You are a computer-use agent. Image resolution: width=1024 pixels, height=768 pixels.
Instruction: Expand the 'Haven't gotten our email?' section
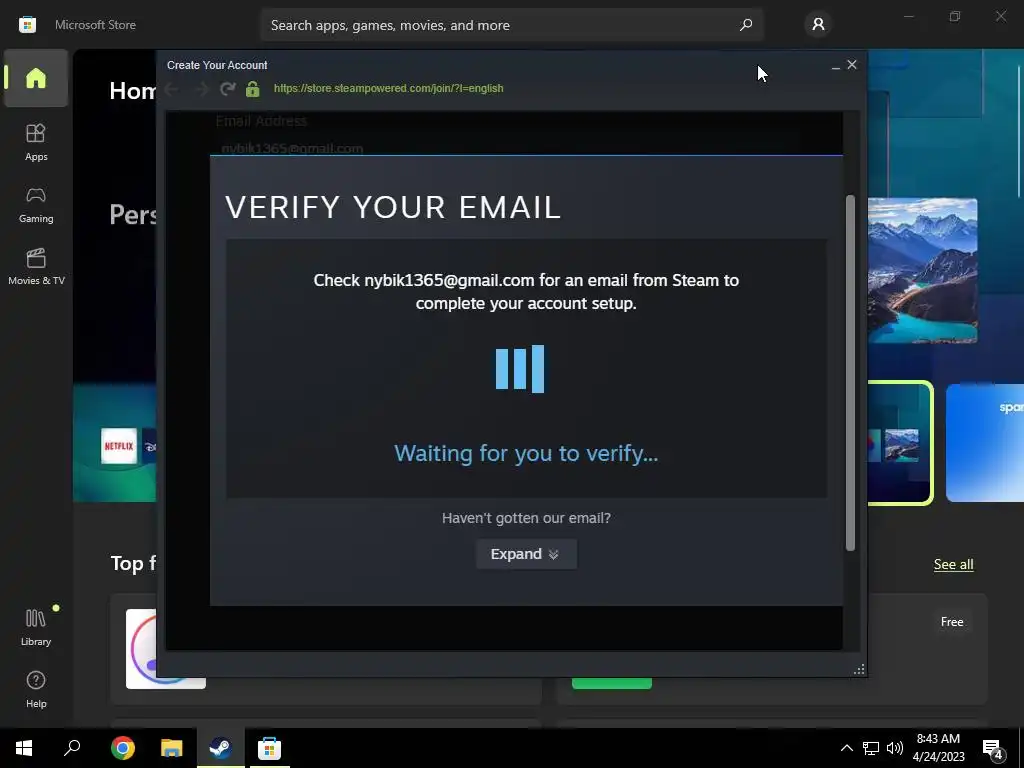pyautogui.click(x=526, y=554)
